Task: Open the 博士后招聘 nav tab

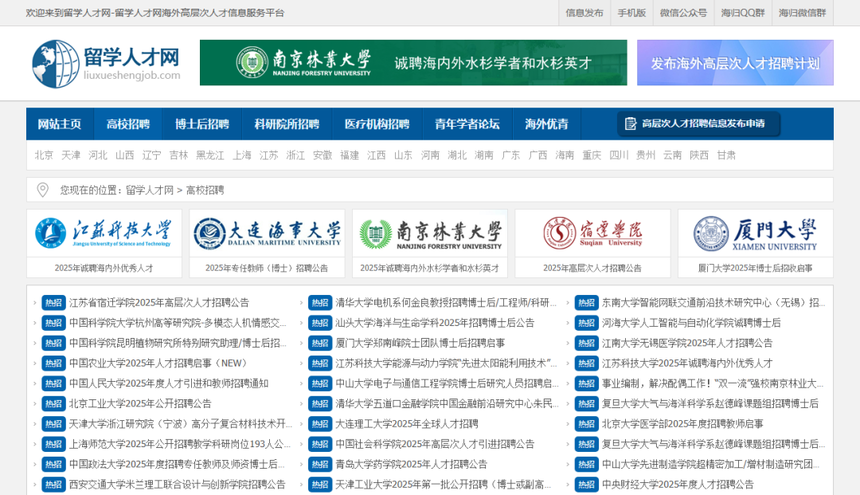Action: [202, 124]
